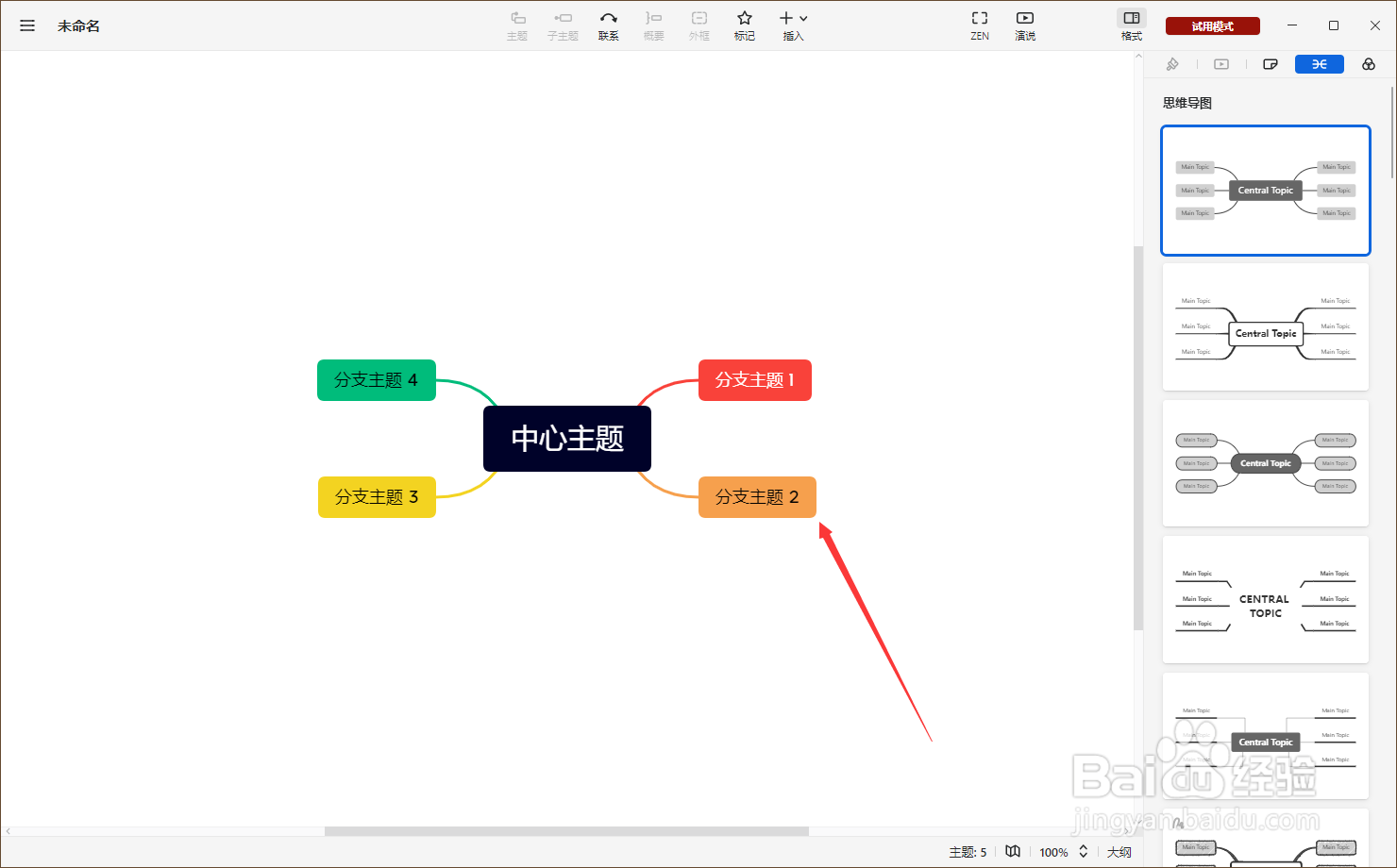Screen dimensions: 1397x868
Task: Click the 主题: 5 topic count
Action: (968, 852)
